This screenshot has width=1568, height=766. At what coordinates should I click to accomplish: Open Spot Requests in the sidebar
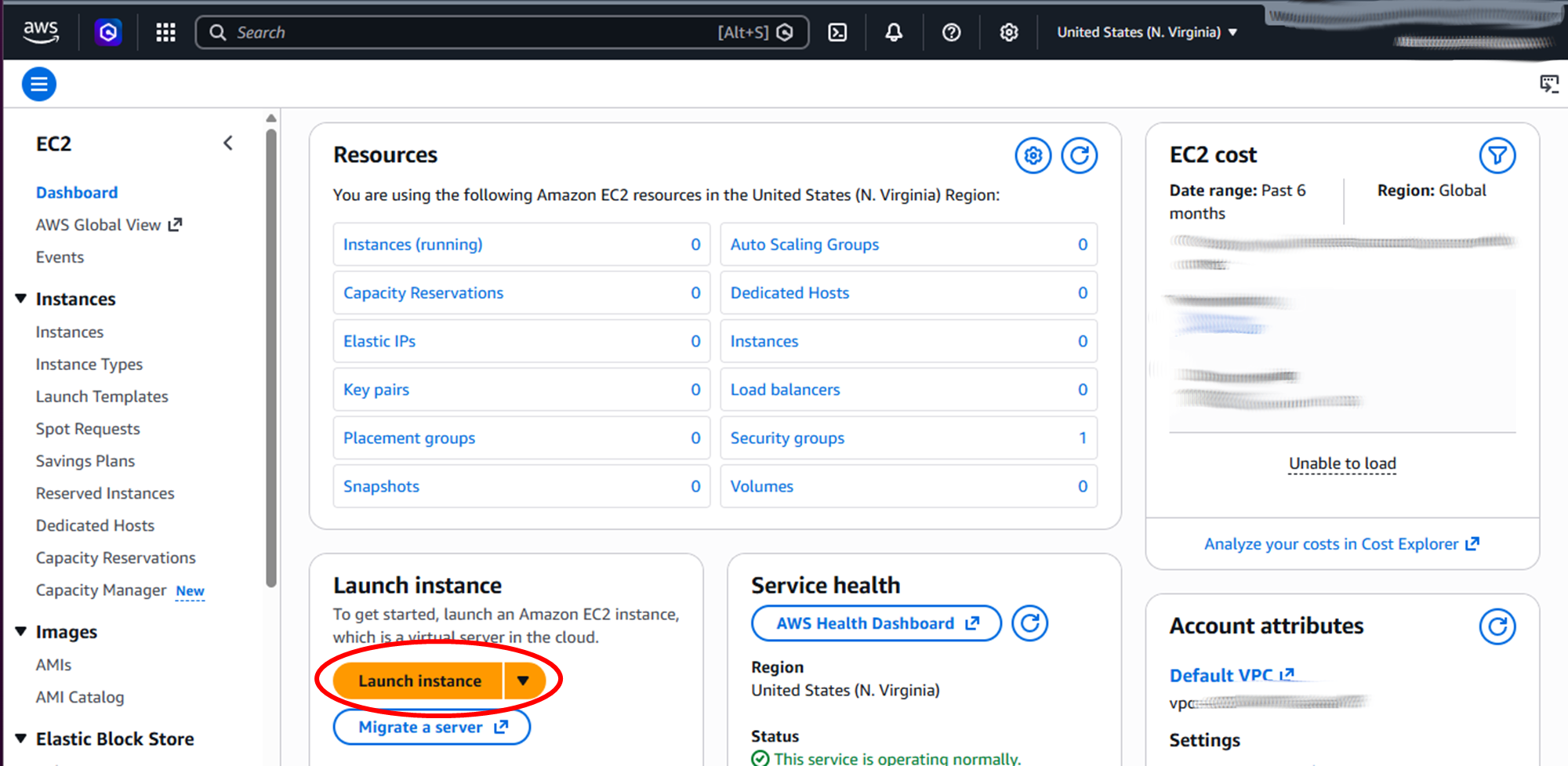88,429
